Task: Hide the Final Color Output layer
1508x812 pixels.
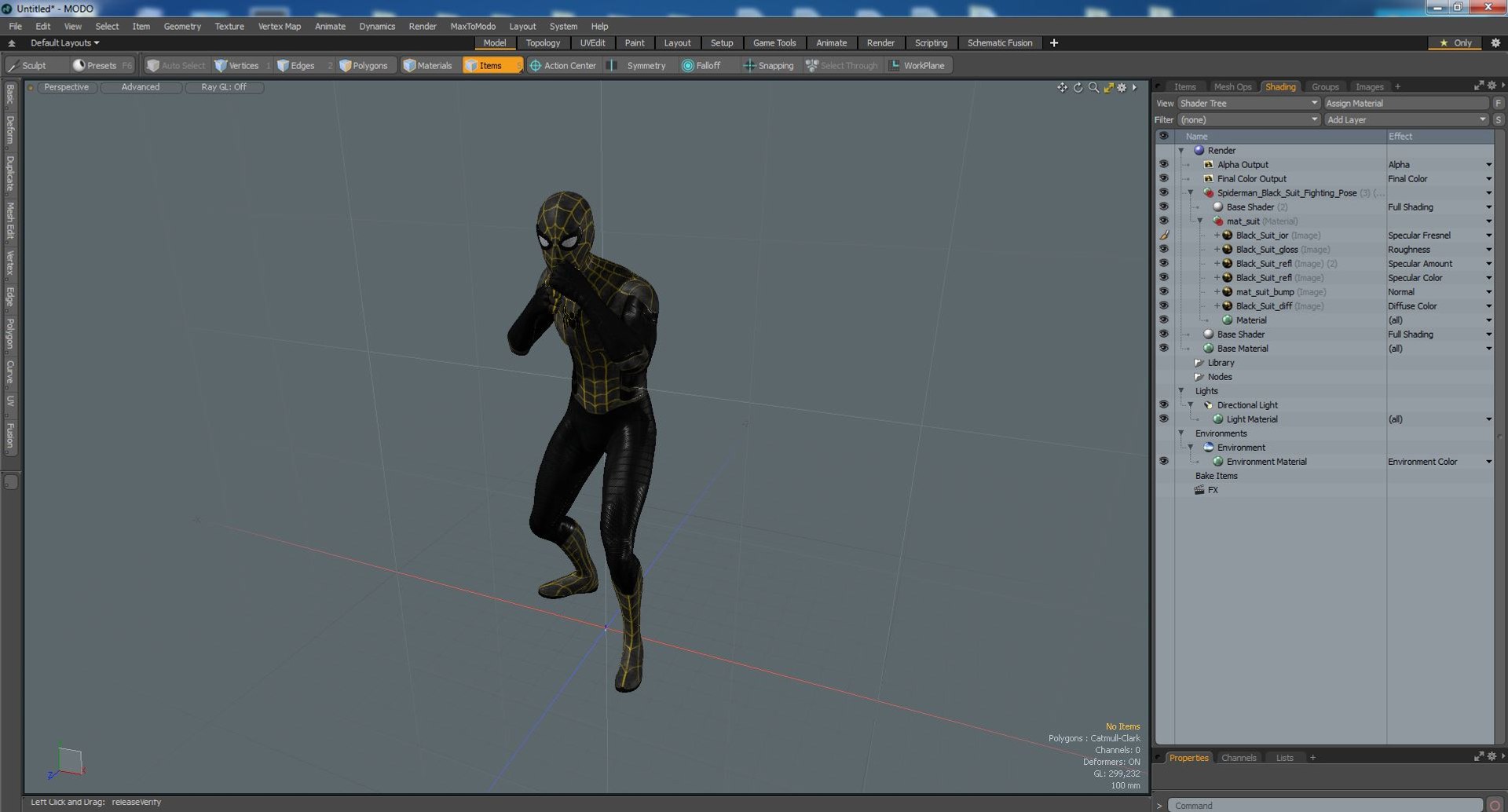Action: (x=1163, y=179)
